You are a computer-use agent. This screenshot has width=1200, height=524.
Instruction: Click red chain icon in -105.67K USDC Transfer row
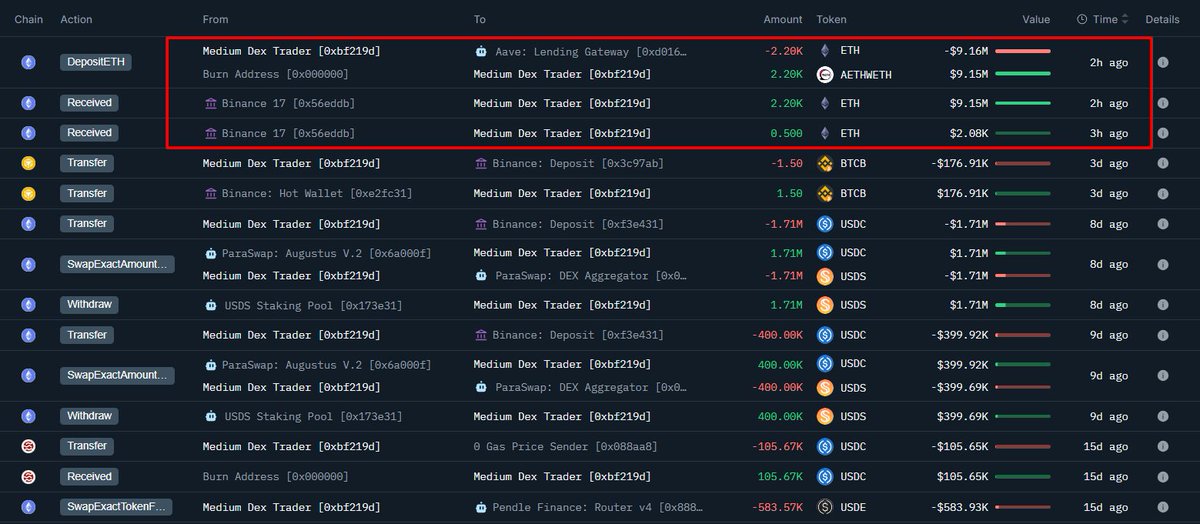tap(29, 446)
